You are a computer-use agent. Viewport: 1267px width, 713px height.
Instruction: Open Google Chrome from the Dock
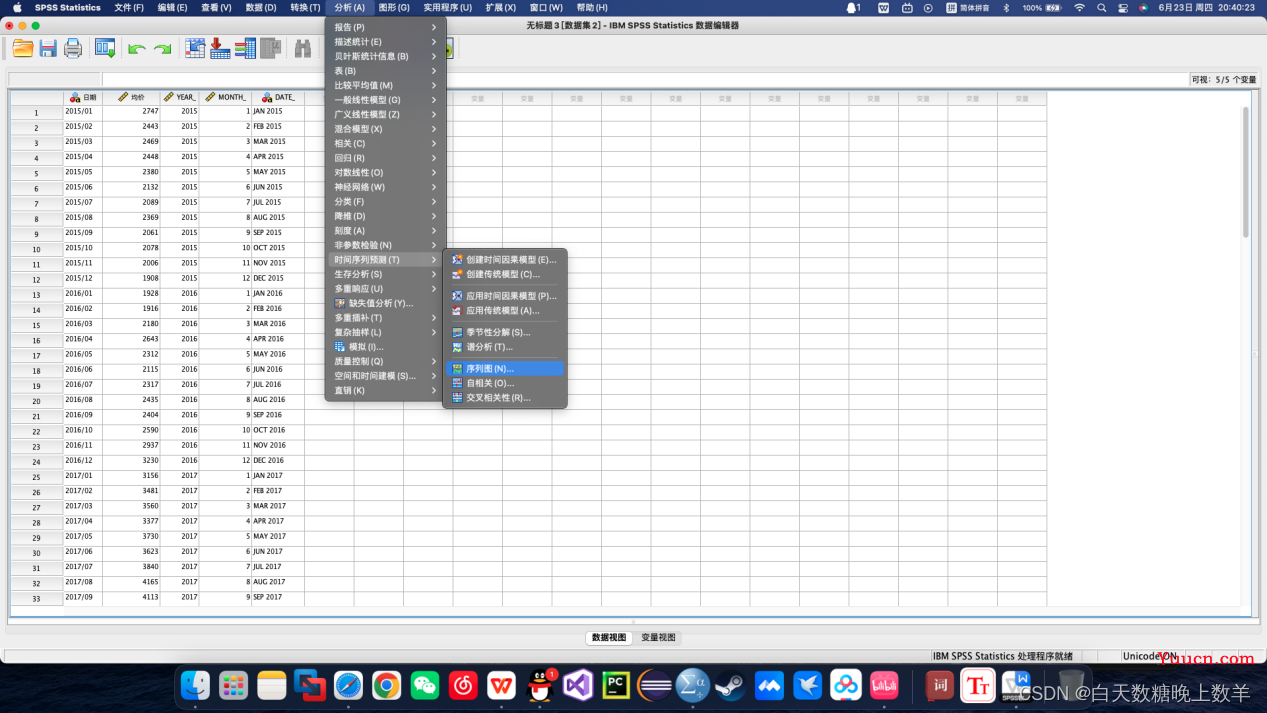pyautogui.click(x=387, y=685)
